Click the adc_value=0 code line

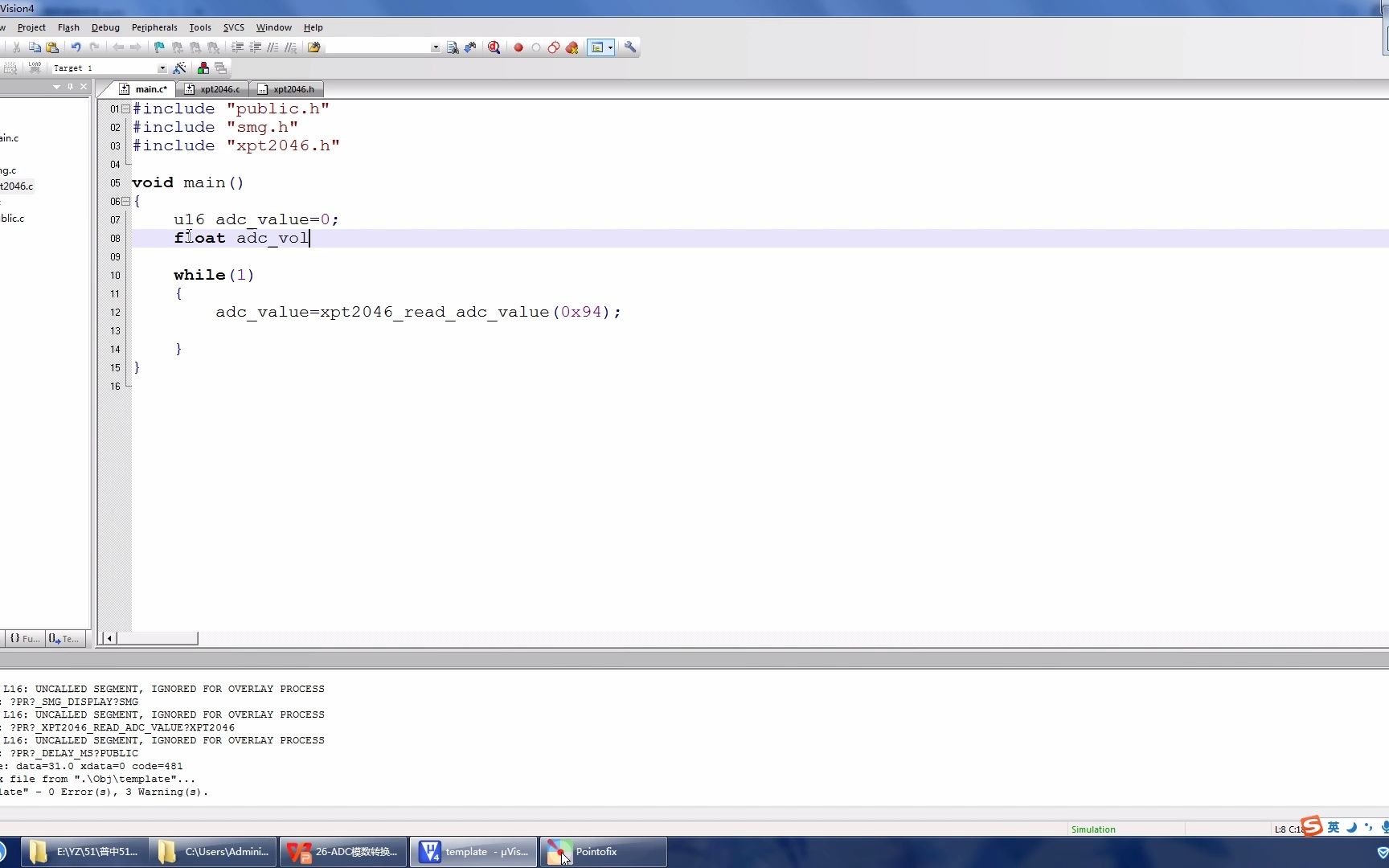point(256,219)
